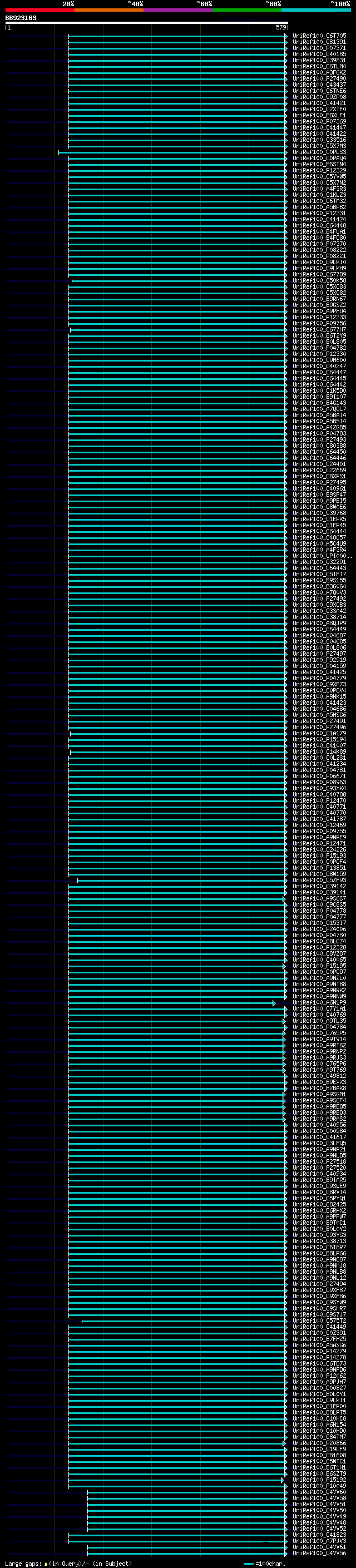This screenshot has width=356, height=1568.
Task: Open the UniRef100_Q6T705 hit
Action: pyautogui.click(x=319, y=36)
